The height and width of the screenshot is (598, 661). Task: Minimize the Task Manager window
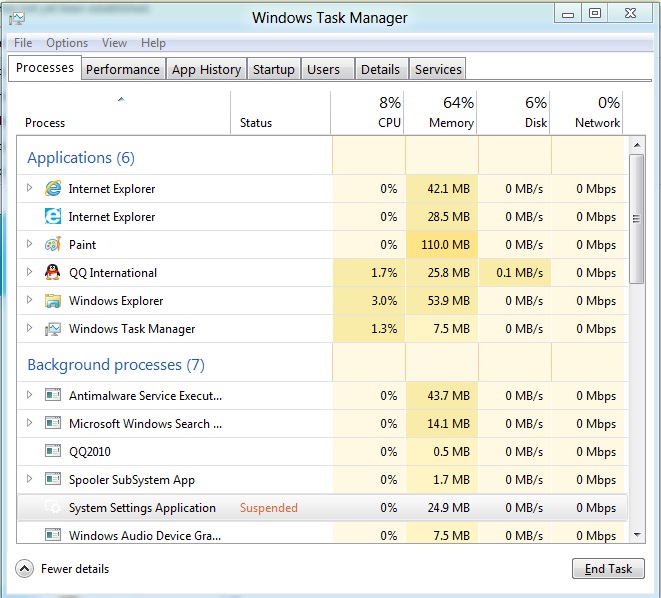coord(568,14)
